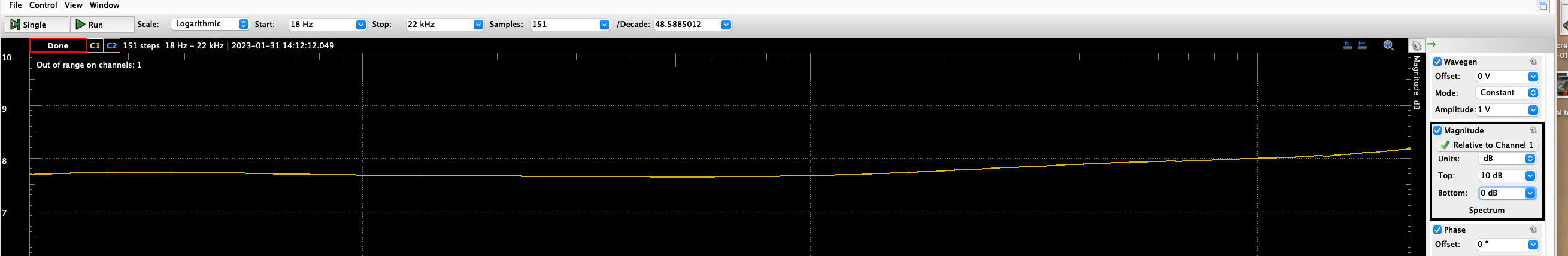Click the axis value 8

click(x=5, y=161)
